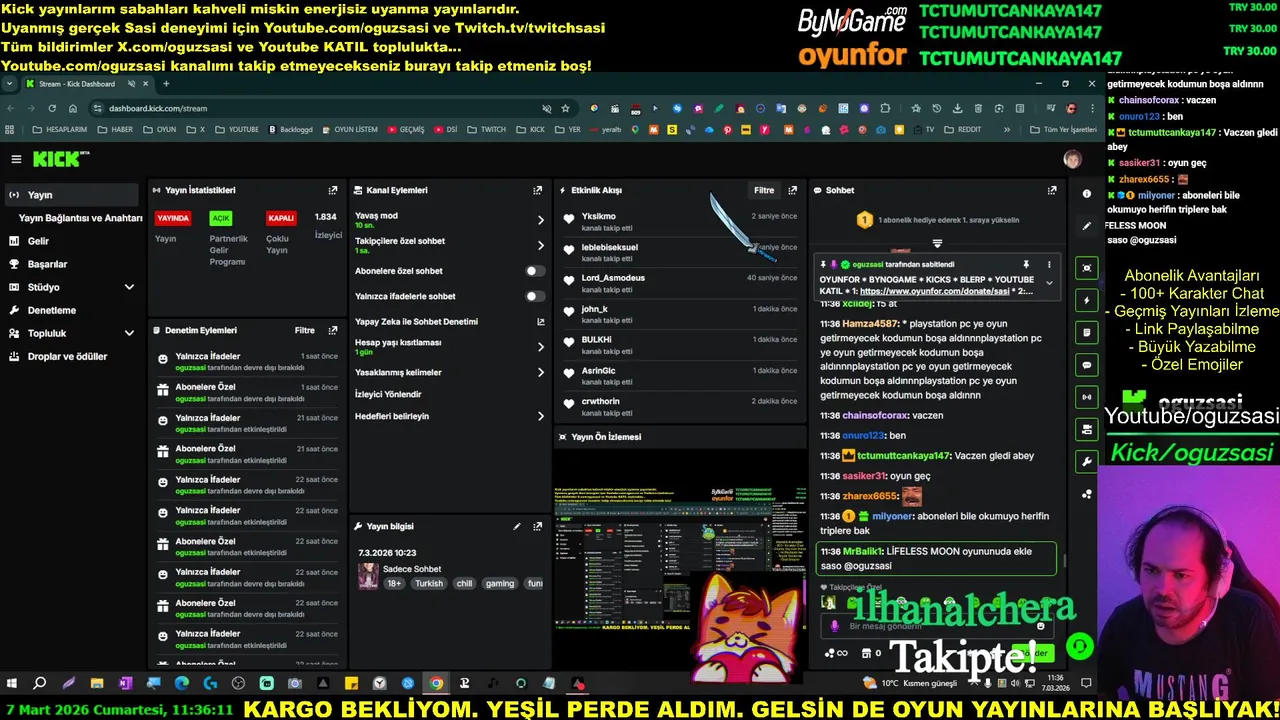Click the Kick logo in the dashboard header

(60, 159)
